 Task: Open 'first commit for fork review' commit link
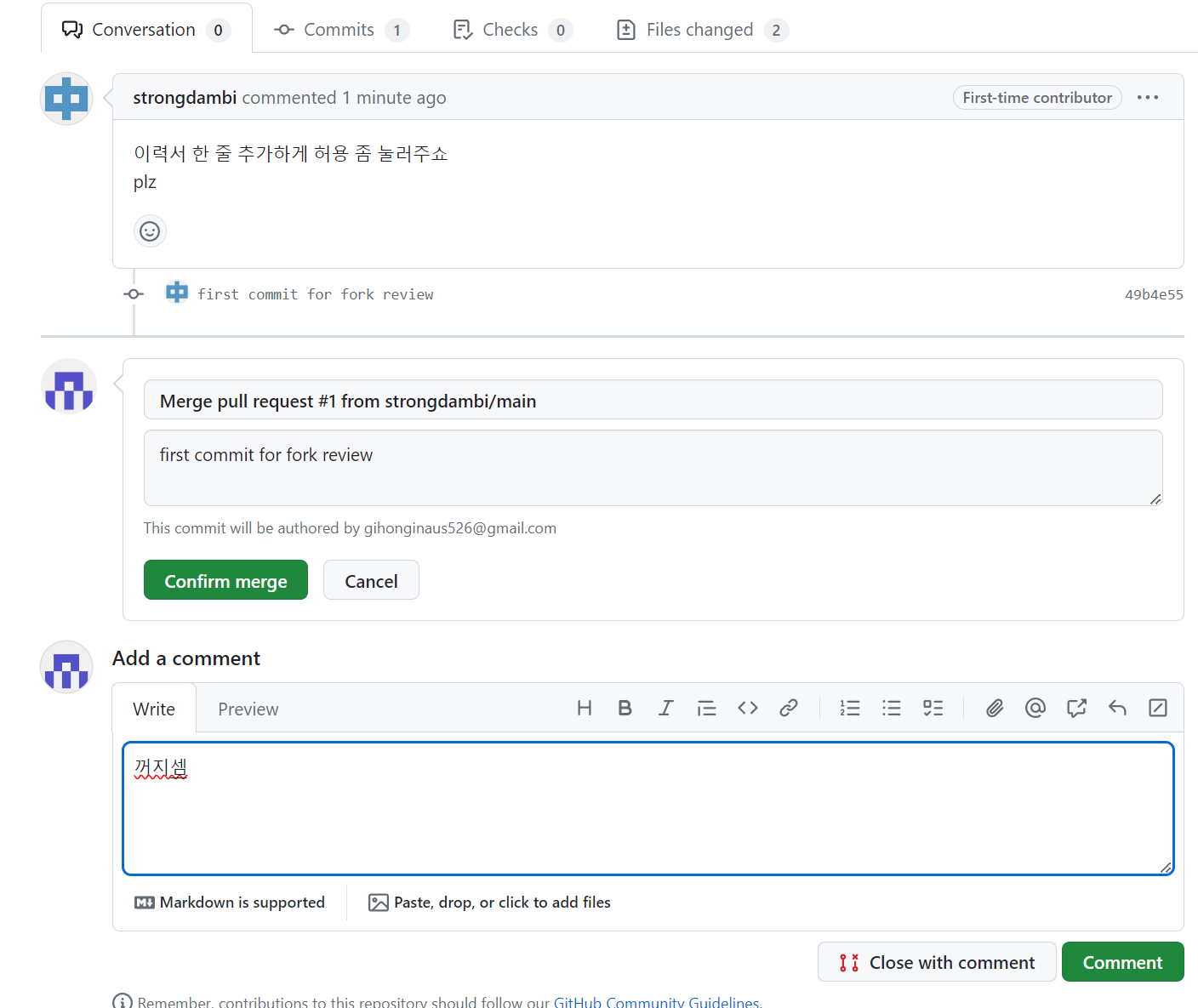316,294
